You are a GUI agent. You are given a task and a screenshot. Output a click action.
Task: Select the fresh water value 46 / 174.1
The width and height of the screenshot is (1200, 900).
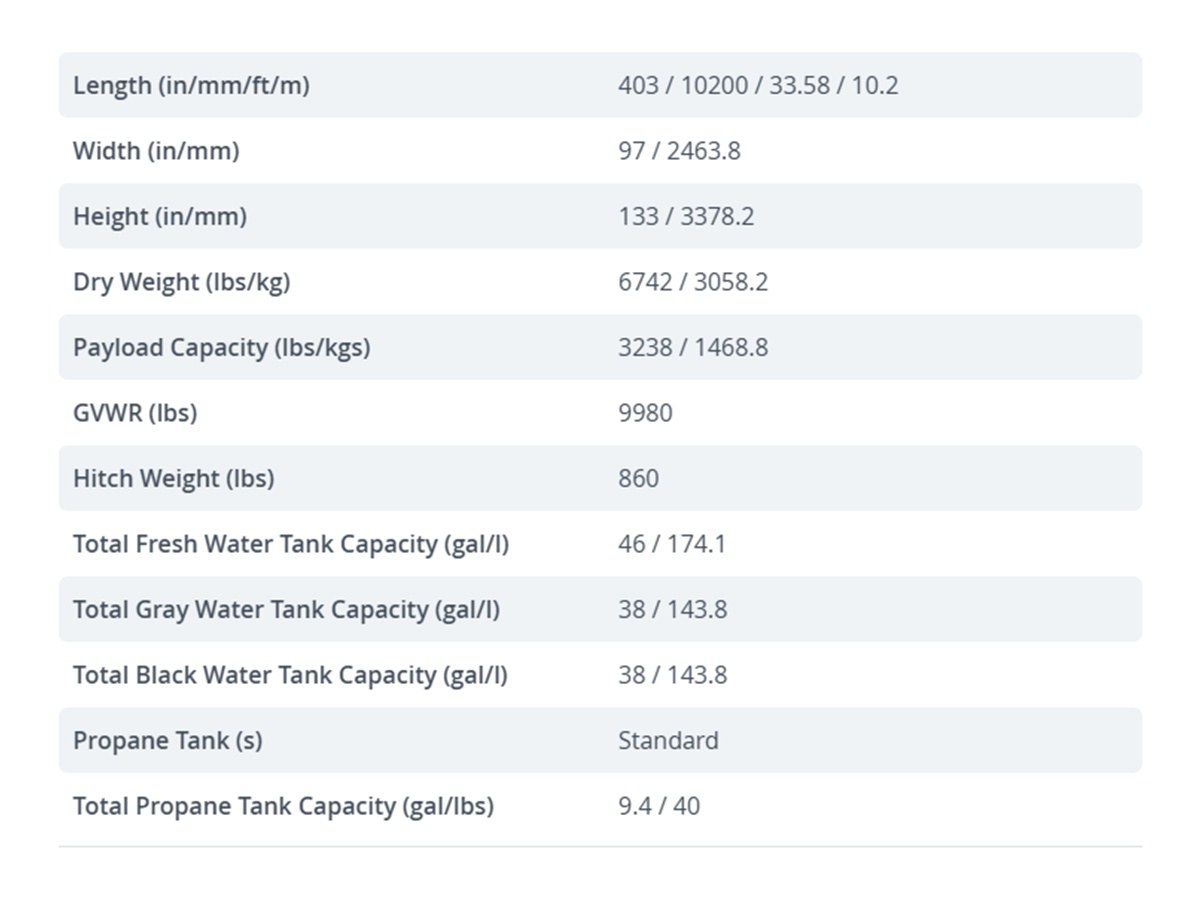coord(672,544)
